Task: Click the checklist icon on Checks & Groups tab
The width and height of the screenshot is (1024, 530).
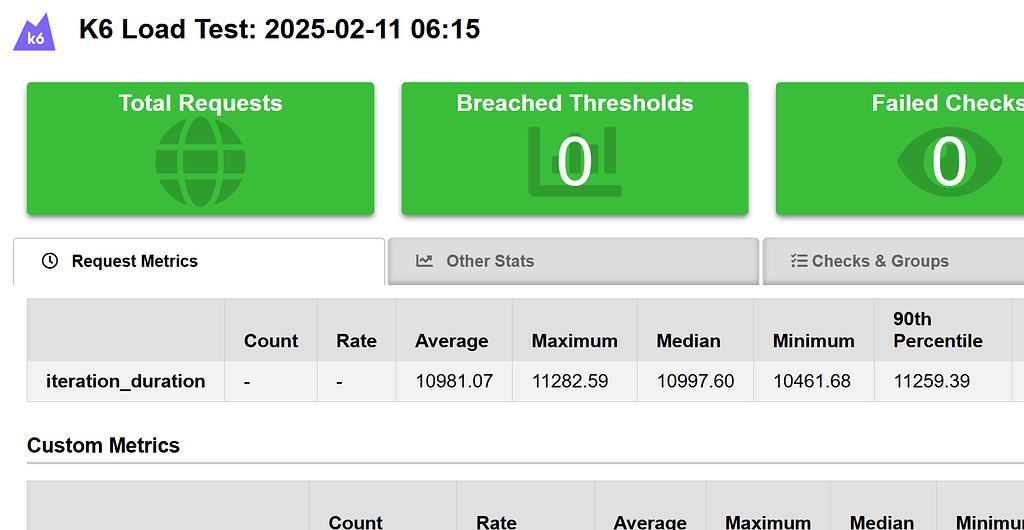Action: pyautogui.click(x=799, y=261)
